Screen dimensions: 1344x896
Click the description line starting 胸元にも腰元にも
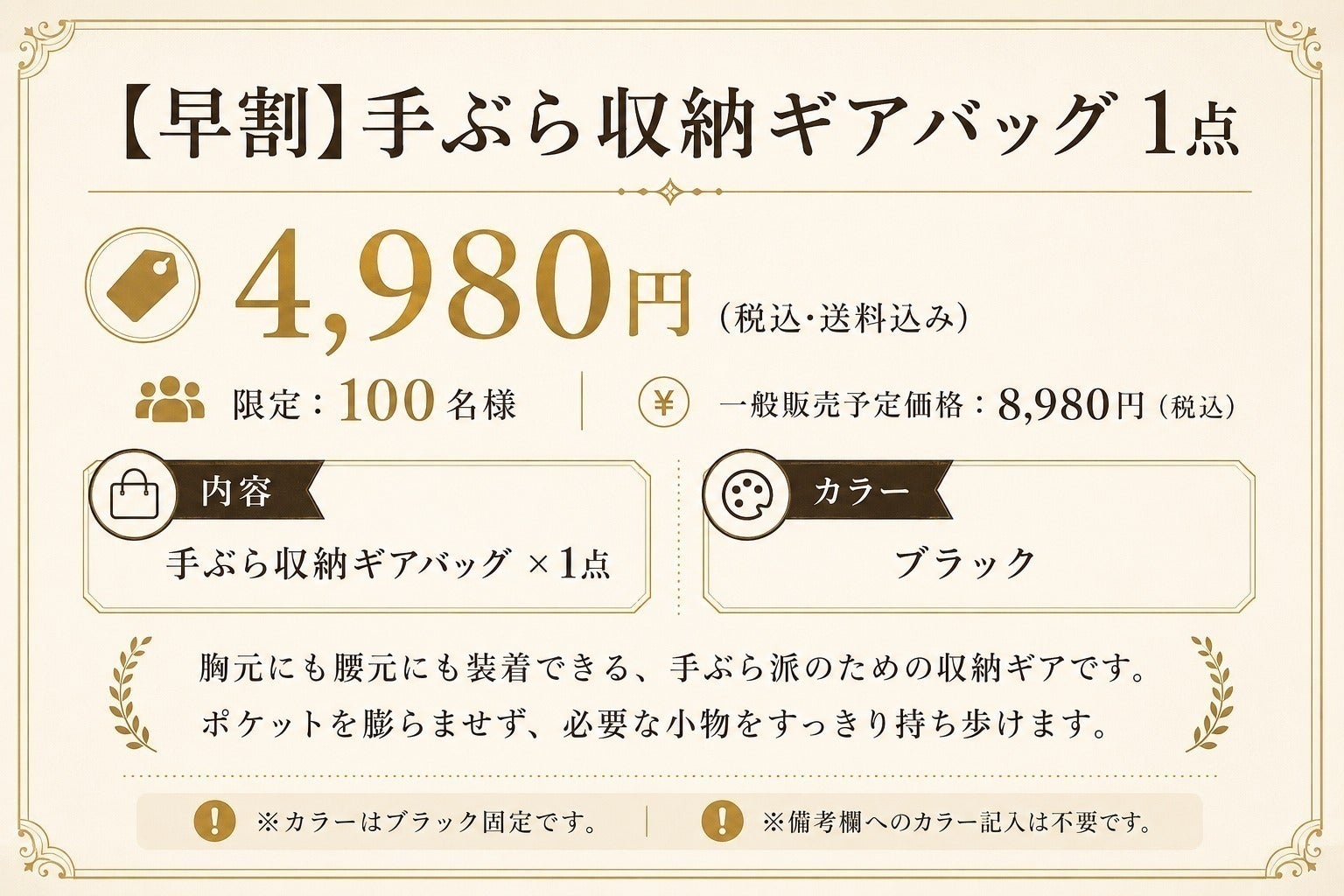coord(673,669)
